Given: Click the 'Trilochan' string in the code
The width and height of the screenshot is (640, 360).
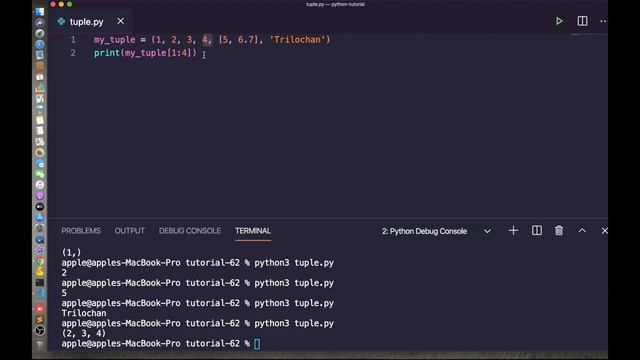Looking at the screenshot, I should click(x=297, y=40).
